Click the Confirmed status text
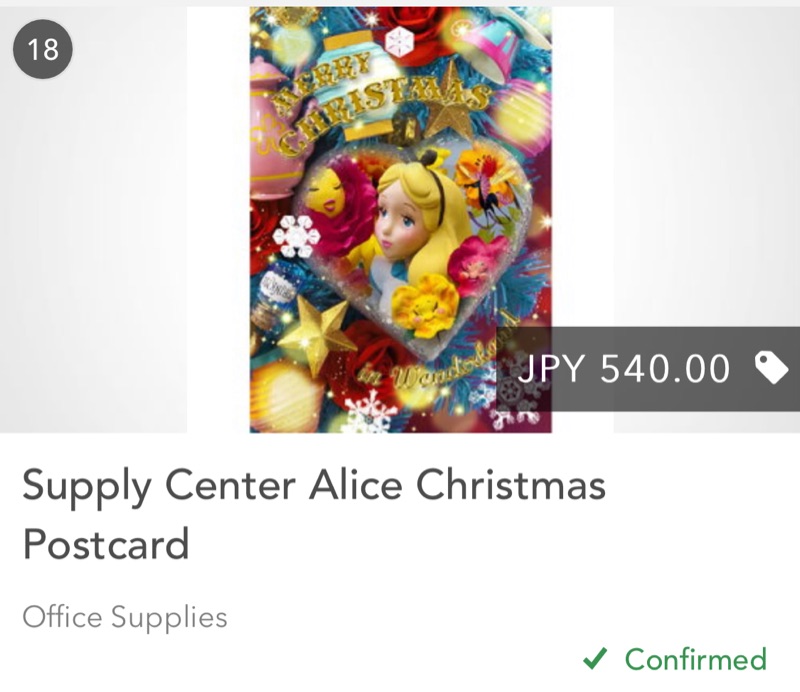Screen dimensions: 800x692 click(696, 659)
